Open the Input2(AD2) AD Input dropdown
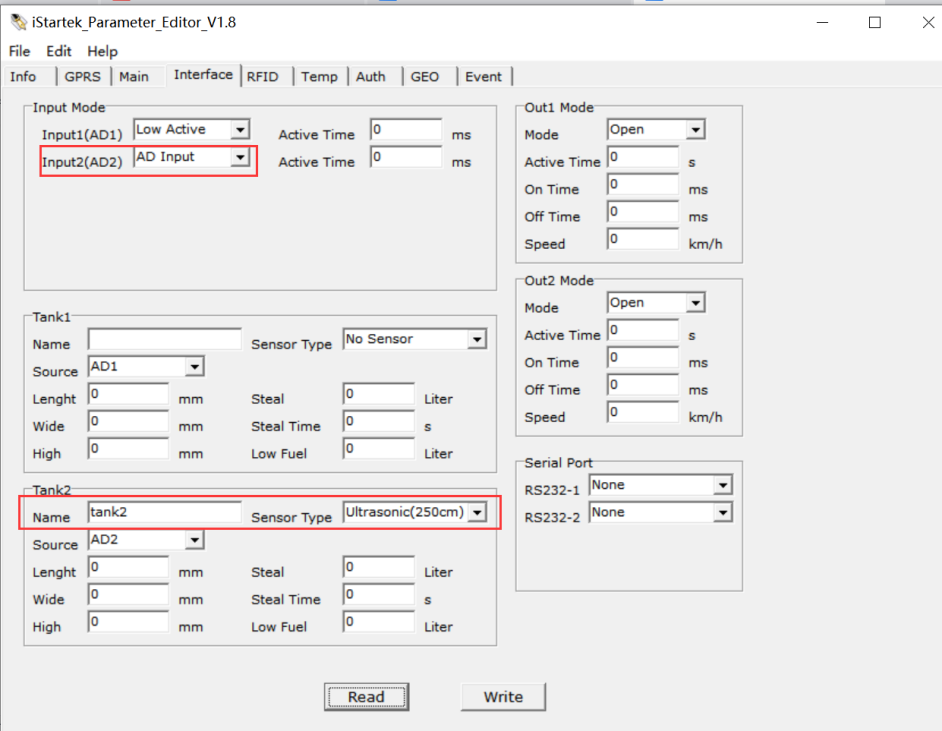This screenshot has height=731, width=942. click(239, 157)
